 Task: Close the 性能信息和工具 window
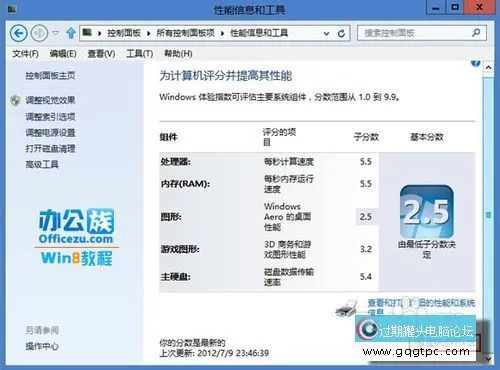480,8
